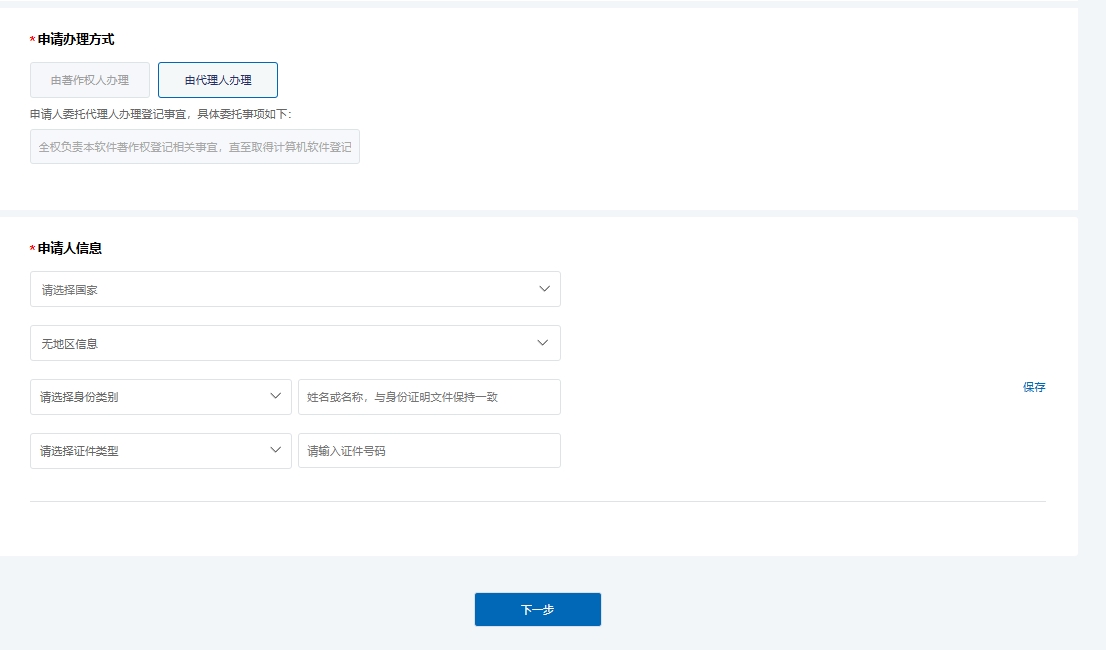
Task: Click the chevron arrow in 无地区信息 field
Action: pyautogui.click(x=543, y=343)
